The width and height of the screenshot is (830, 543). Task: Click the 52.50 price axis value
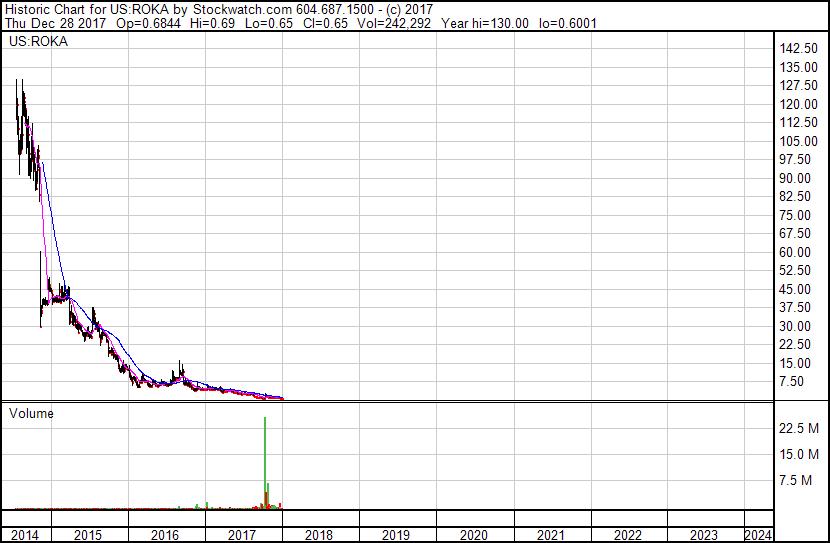point(795,270)
